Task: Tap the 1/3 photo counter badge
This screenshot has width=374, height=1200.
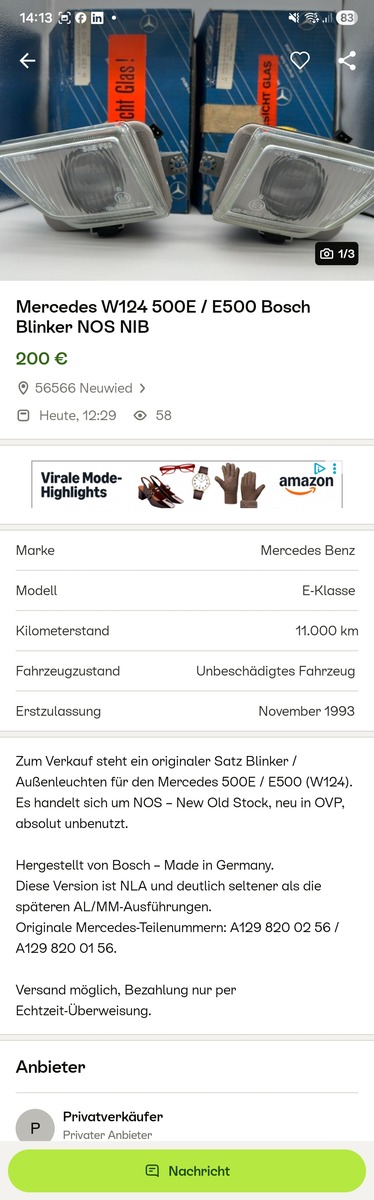Action: point(337,254)
